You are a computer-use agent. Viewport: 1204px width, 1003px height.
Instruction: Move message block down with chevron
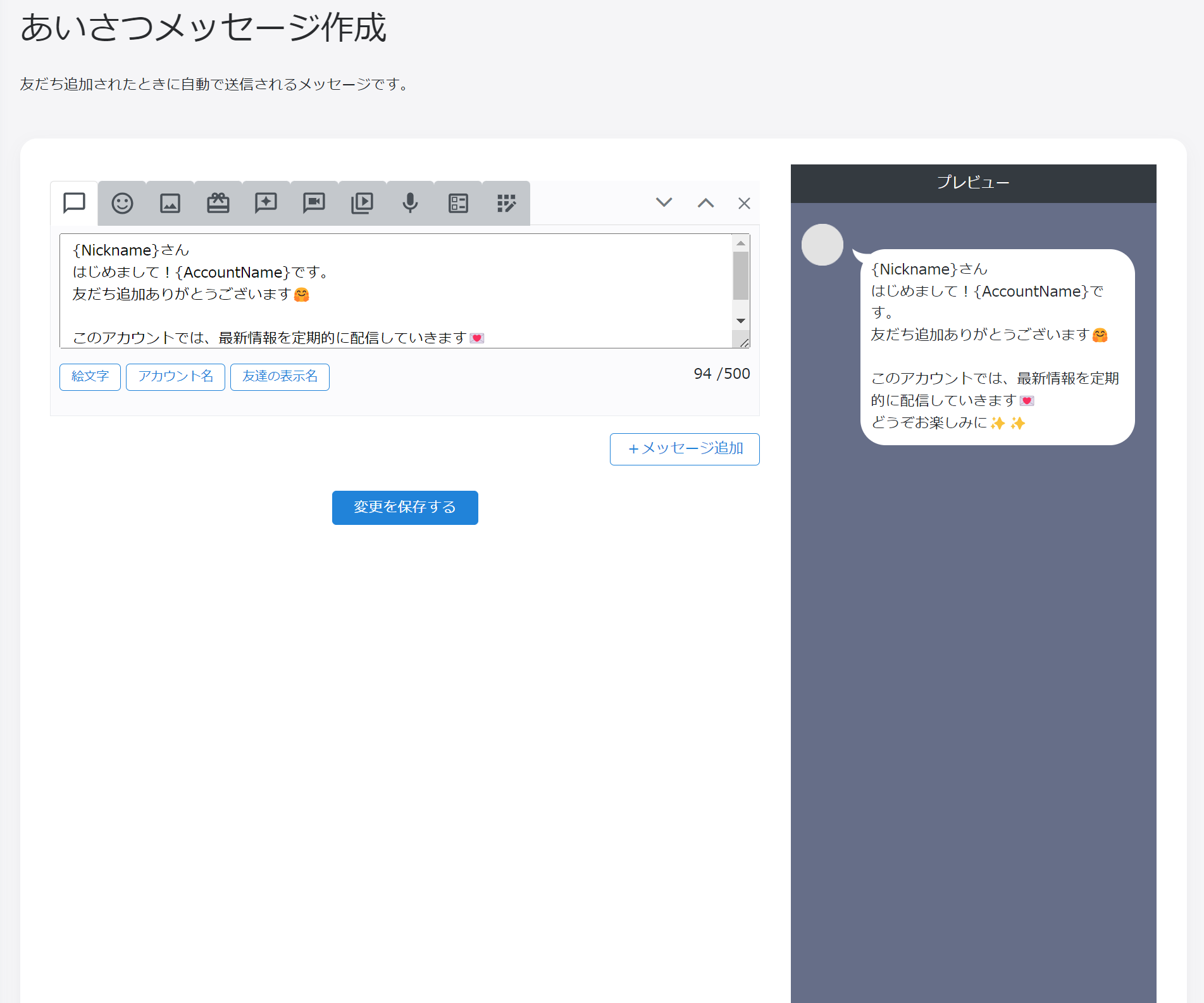tap(664, 202)
